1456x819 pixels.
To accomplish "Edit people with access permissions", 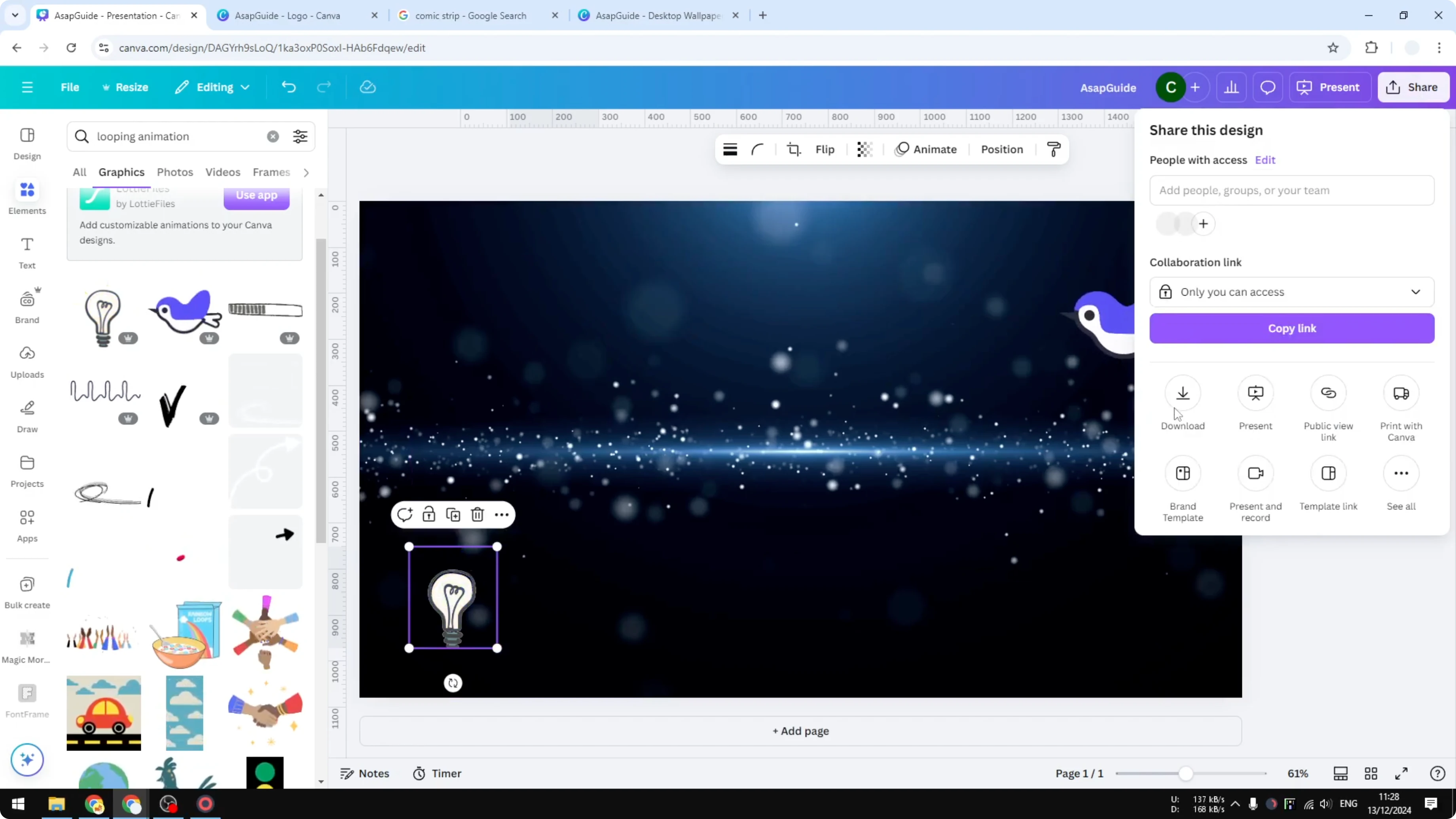I will pyautogui.click(x=1265, y=160).
